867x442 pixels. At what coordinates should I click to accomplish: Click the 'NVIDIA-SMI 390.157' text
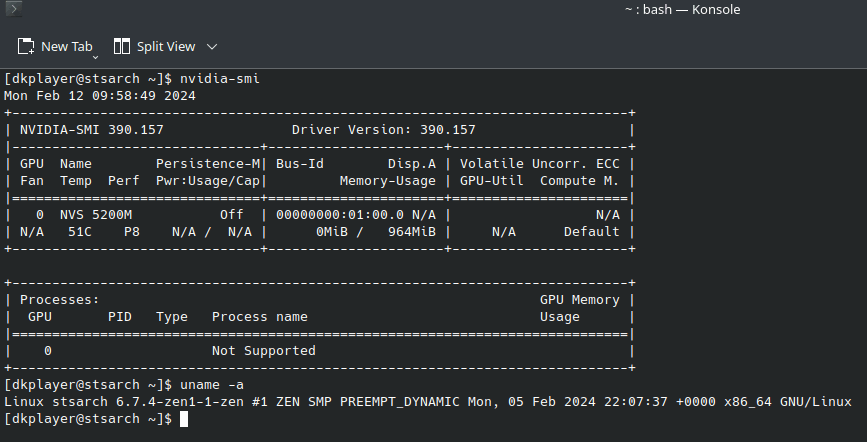point(92,130)
